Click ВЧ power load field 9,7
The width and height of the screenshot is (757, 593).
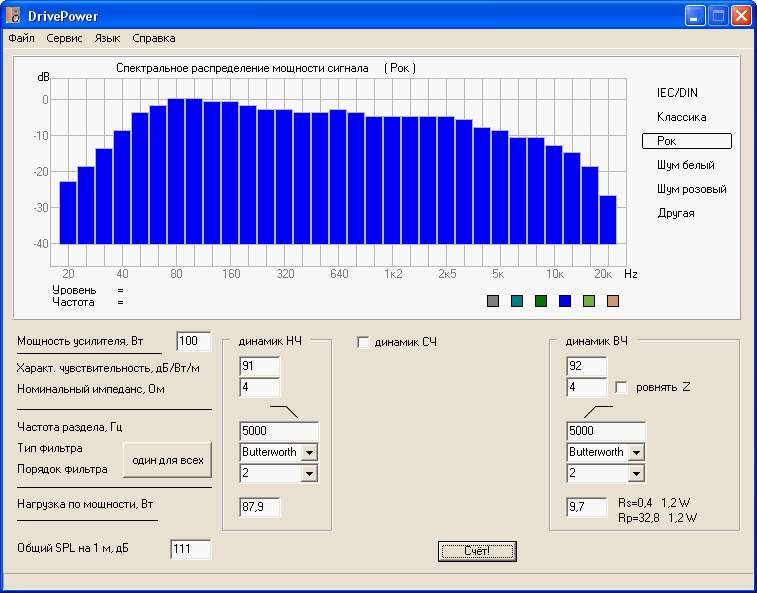click(587, 508)
